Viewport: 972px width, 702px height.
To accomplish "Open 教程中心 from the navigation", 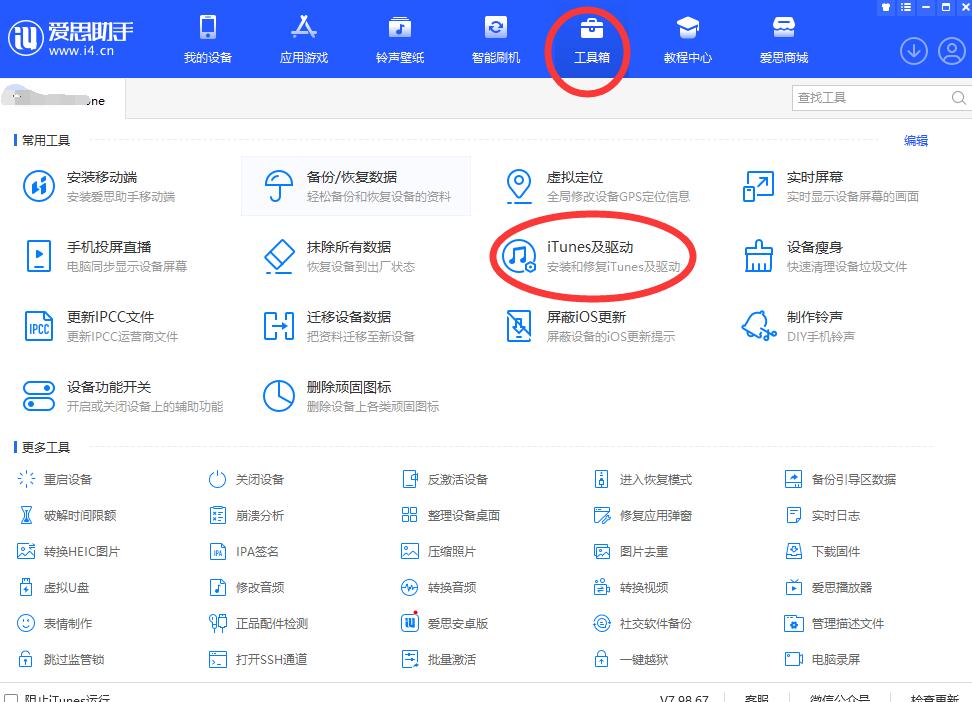I will pyautogui.click(x=687, y=39).
